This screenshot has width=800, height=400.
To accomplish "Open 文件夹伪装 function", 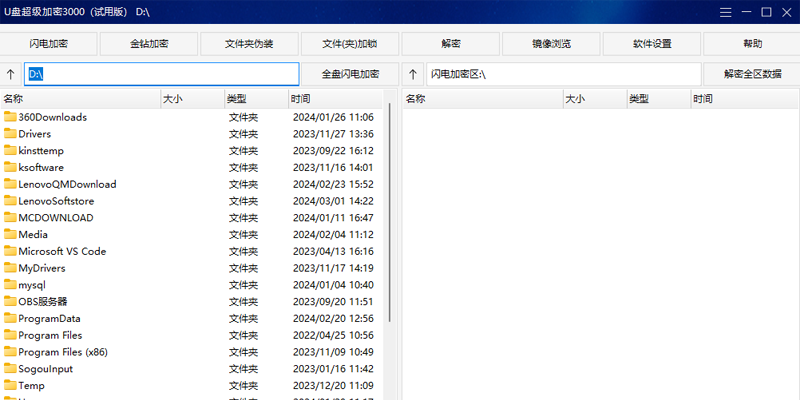I will pos(249,44).
